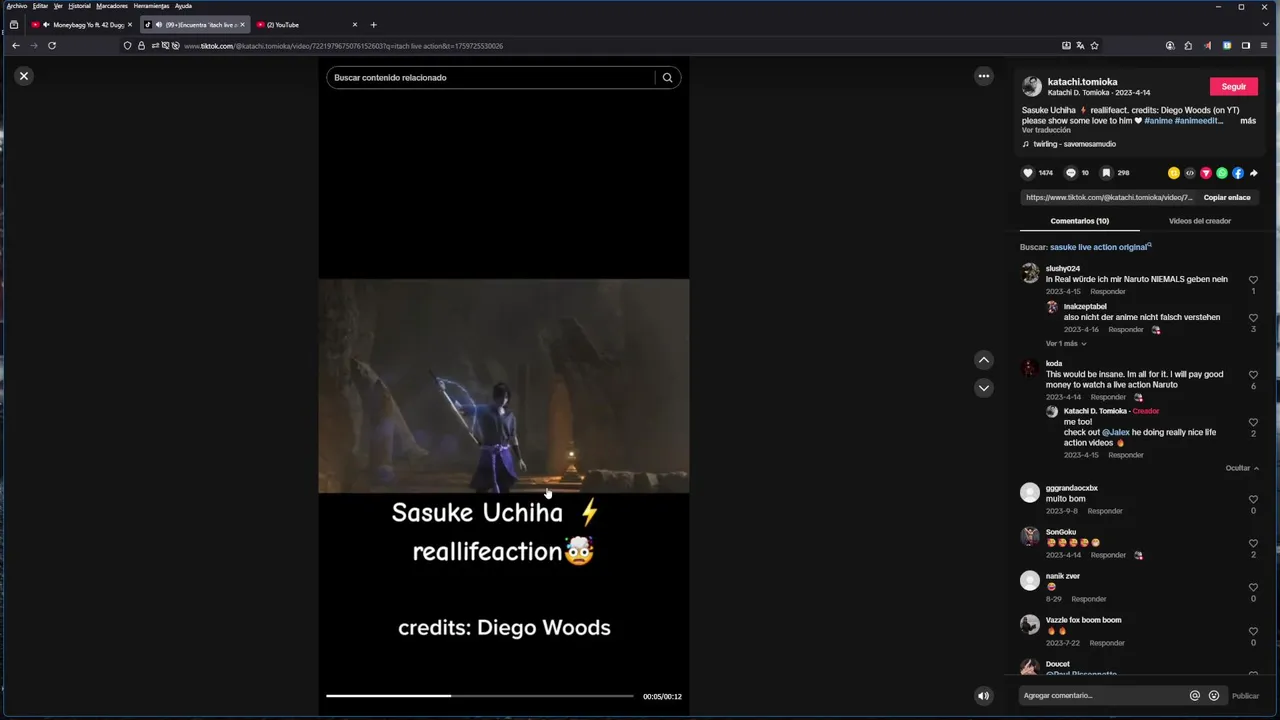Like SonGoku's comment
The height and width of the screenshot is (720, 1280).
tap(1253, 544)
